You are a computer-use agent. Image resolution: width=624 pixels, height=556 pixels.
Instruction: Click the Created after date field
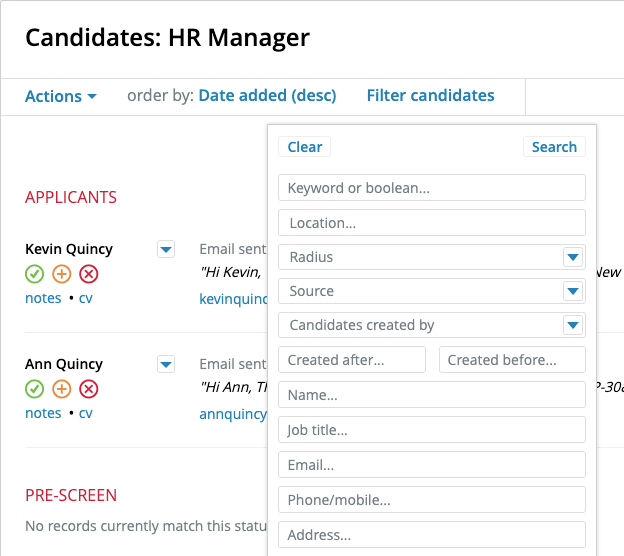coord(352,360)
